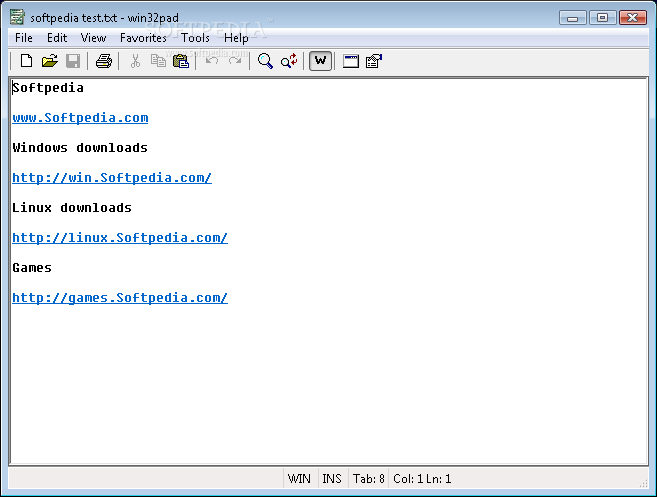Image resolution: width=657 pixels, height=497 pixels.
Task: Toggle word wrap W button
Action: 321,61
